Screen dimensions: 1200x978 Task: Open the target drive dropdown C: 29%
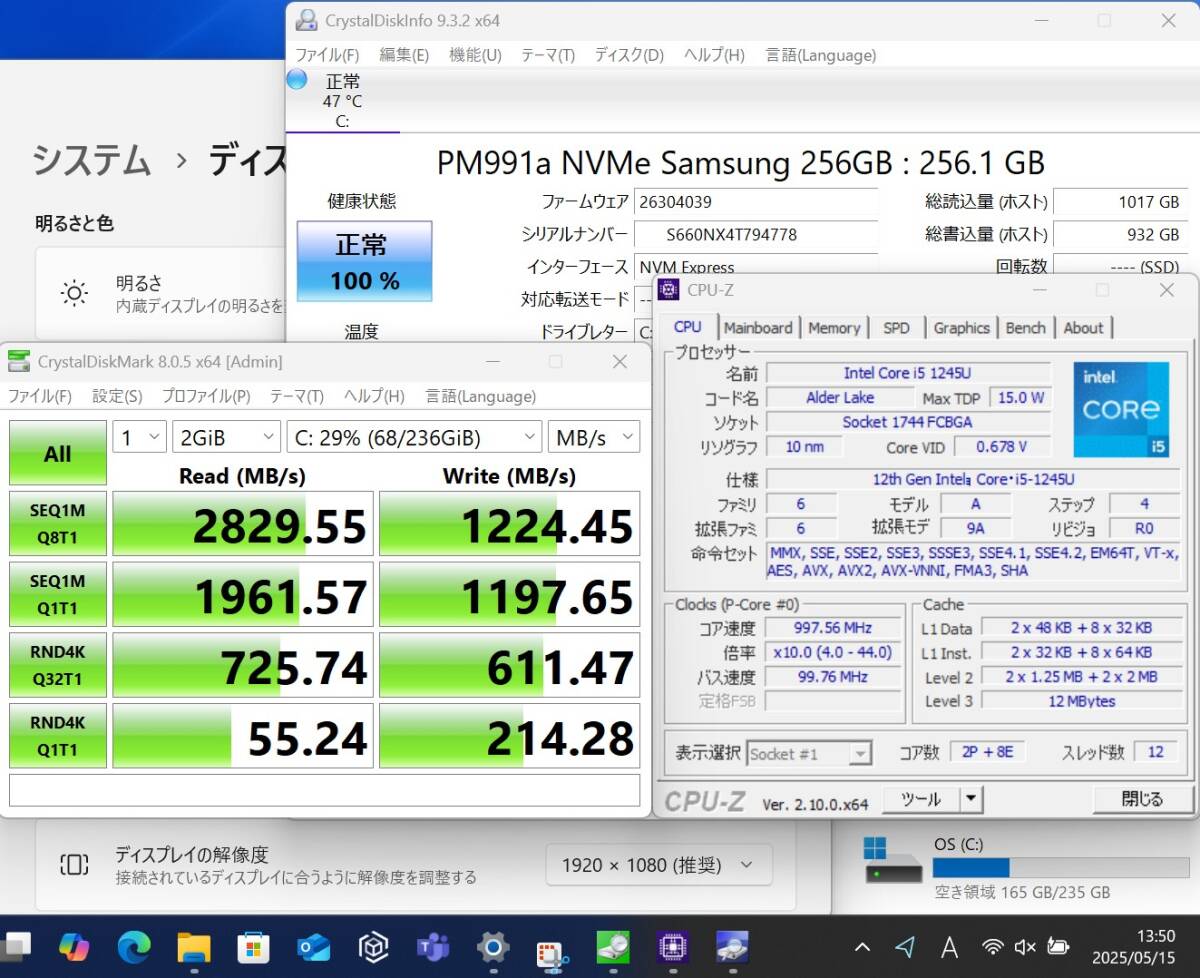click(x=414, y=437)
